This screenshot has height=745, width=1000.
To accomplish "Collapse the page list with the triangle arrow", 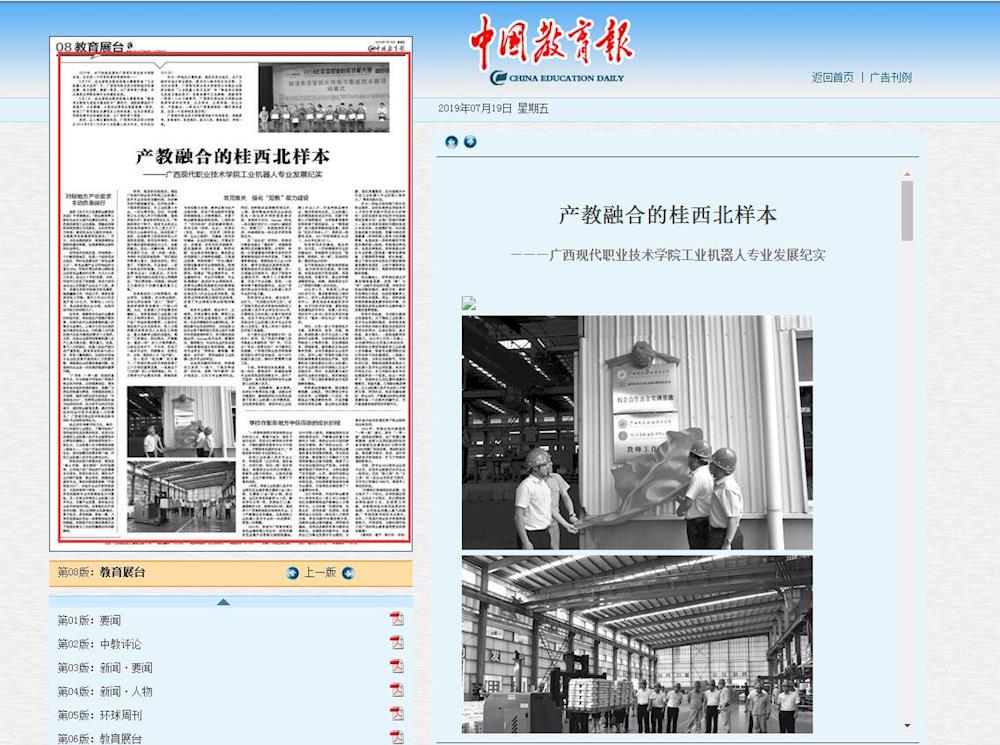I will 223,601.
